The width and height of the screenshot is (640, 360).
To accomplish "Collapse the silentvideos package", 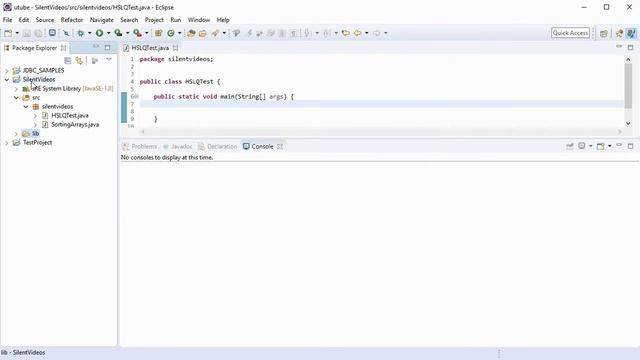I will click(x=25, y=107).
